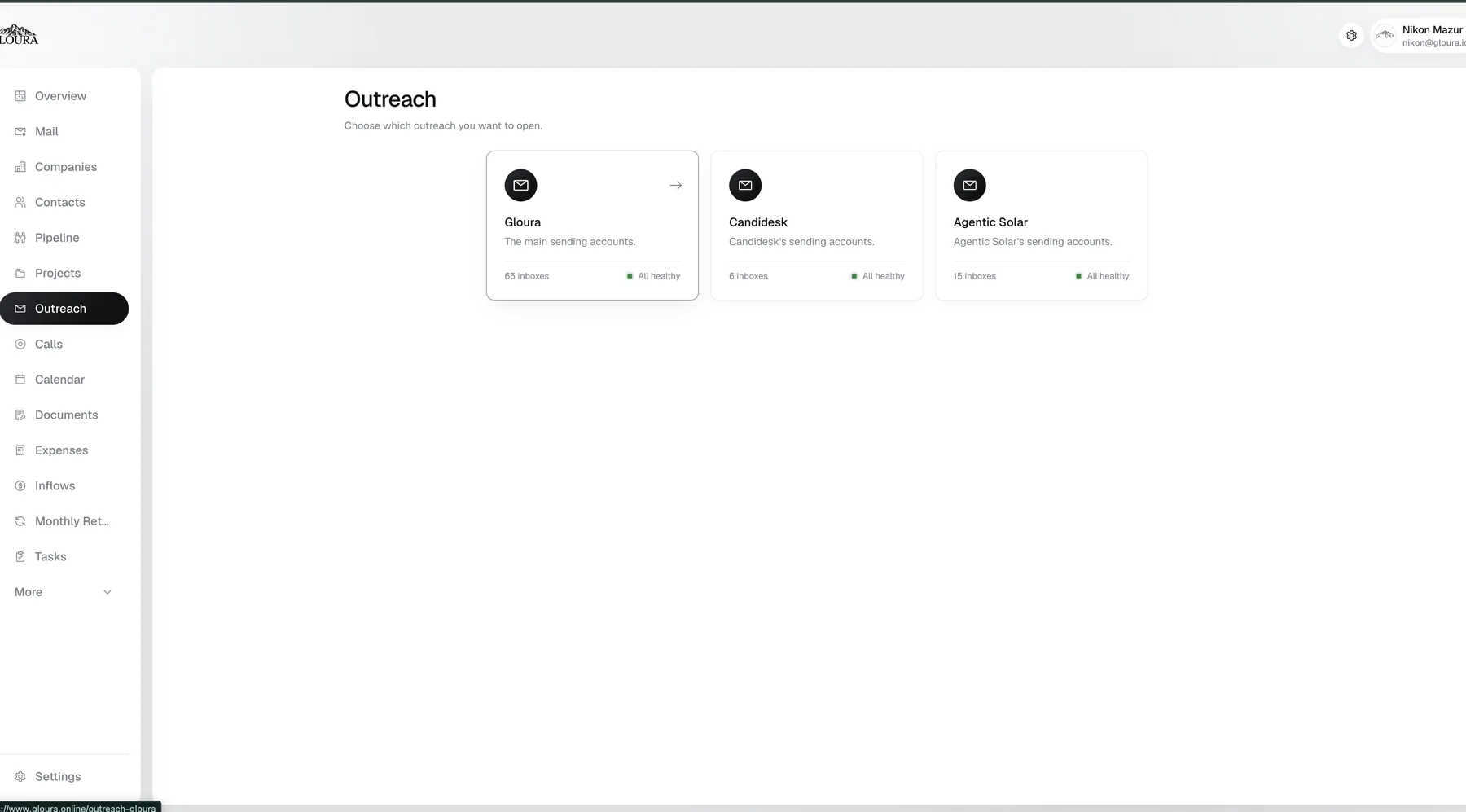Screen dimensions: 1466x812
Task: Click "All healthy" status on Agentic Solar card
Action: (1102, 276)
